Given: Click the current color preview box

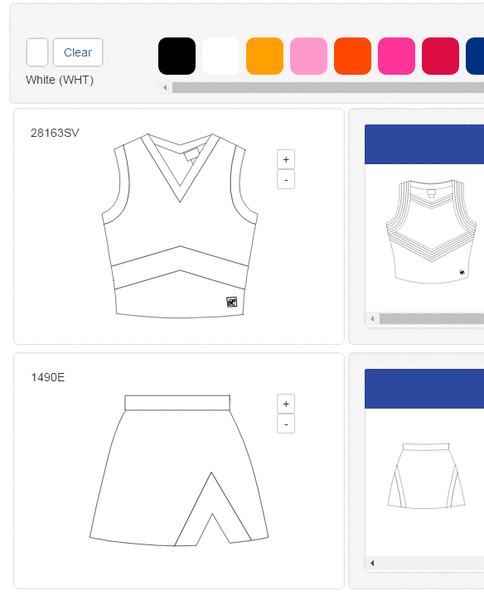Looking at the screenshot, I should click(37, 52).
